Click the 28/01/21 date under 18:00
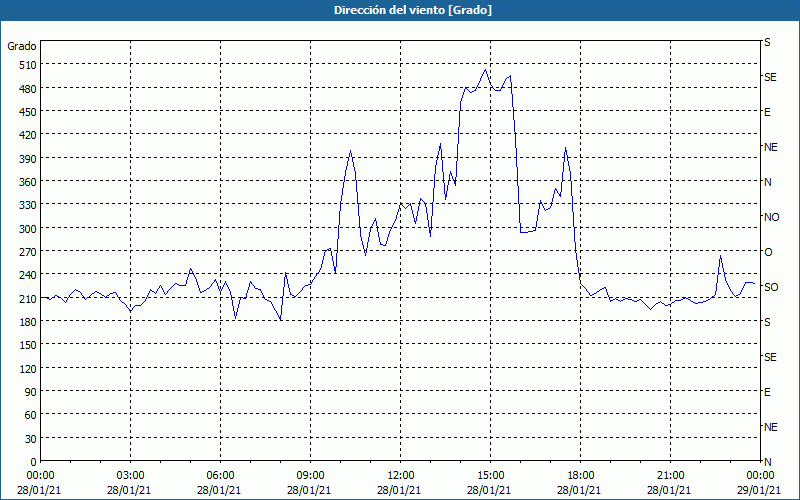The height and width of the screenshot is (500, 800). tap(579, 490)
